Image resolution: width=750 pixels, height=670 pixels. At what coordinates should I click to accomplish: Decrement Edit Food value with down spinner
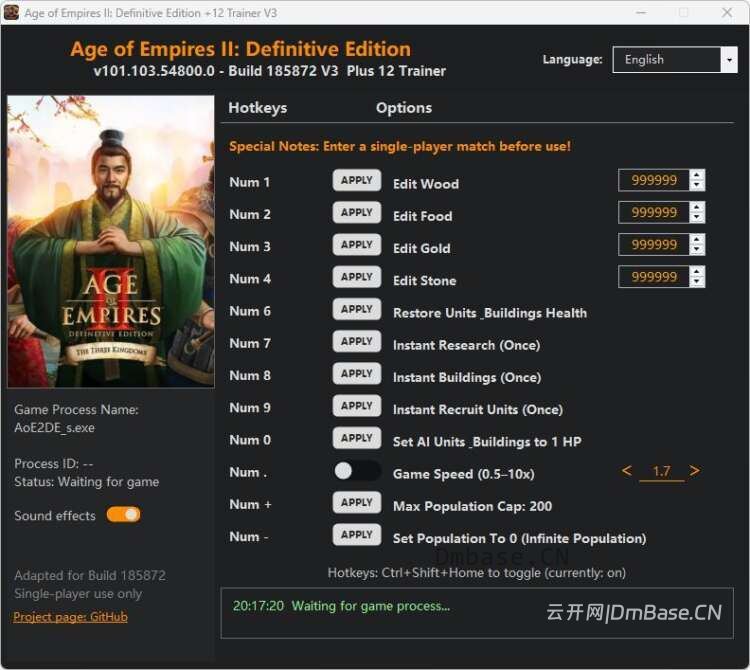[697, 218]
